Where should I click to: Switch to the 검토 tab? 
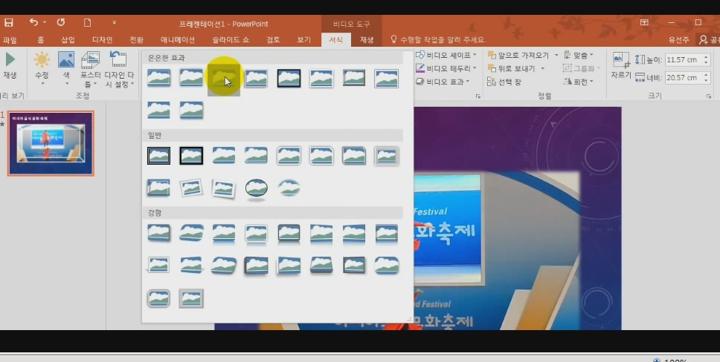(273, 40)
